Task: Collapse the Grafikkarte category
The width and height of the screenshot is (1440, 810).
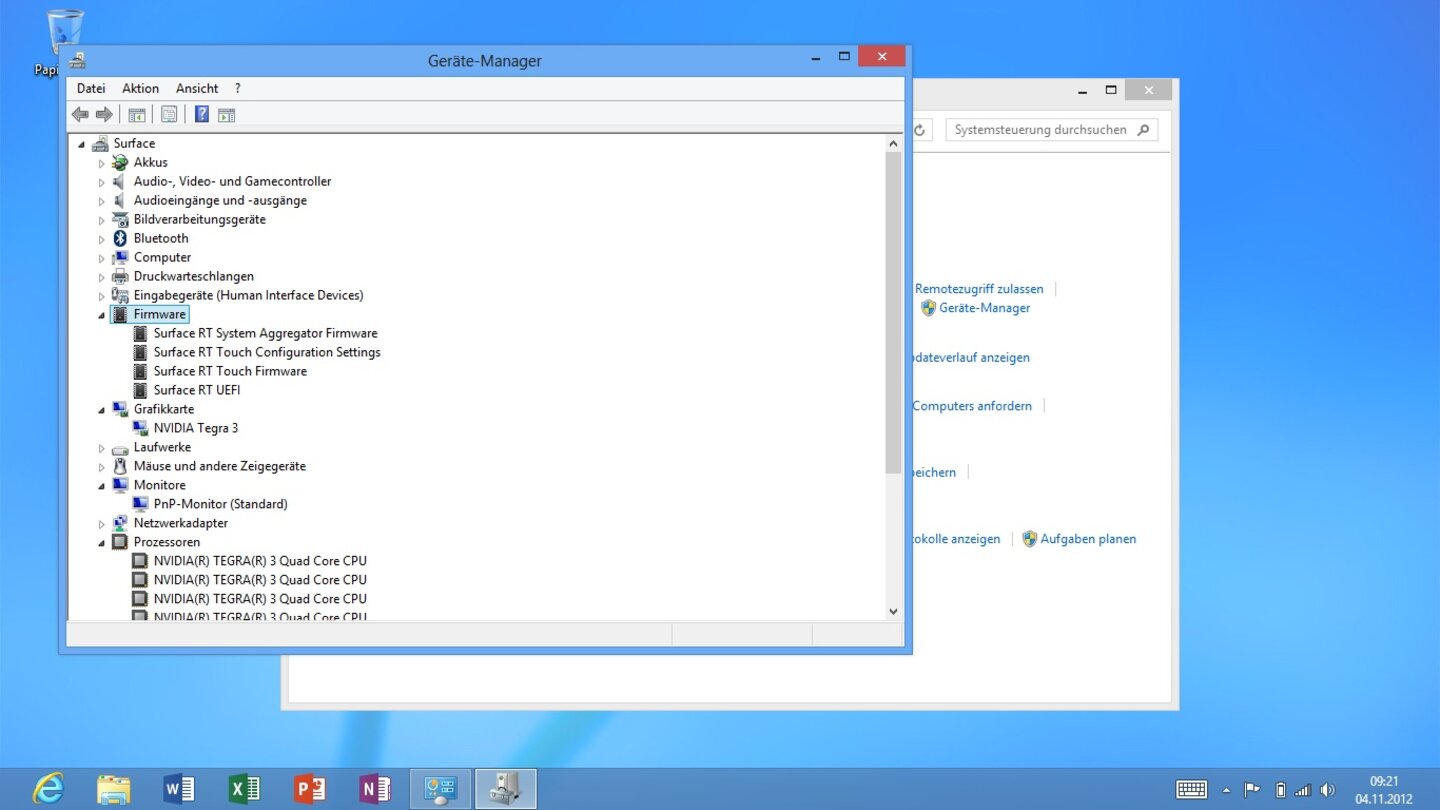Action: point(101,410)
